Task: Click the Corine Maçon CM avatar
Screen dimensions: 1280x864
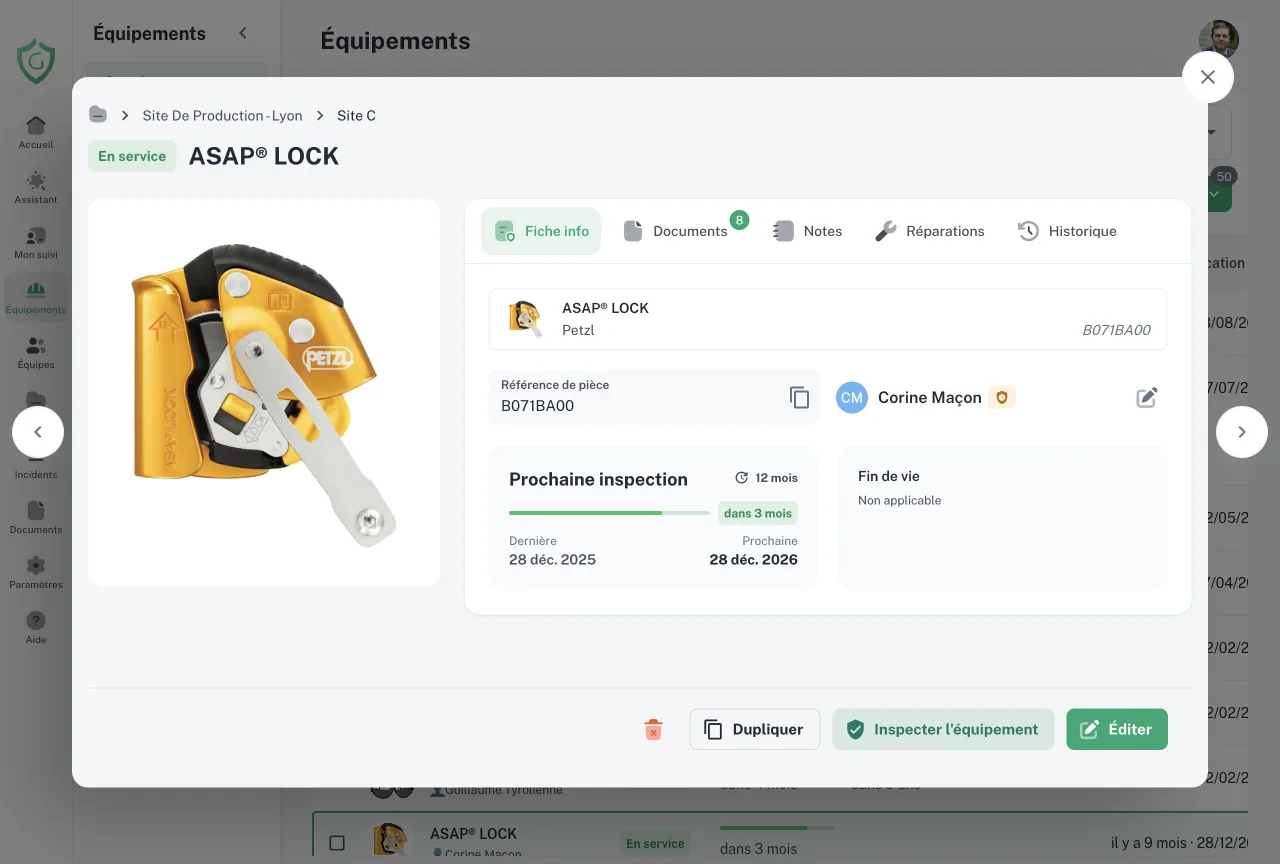Action: (x=852, y=397)
